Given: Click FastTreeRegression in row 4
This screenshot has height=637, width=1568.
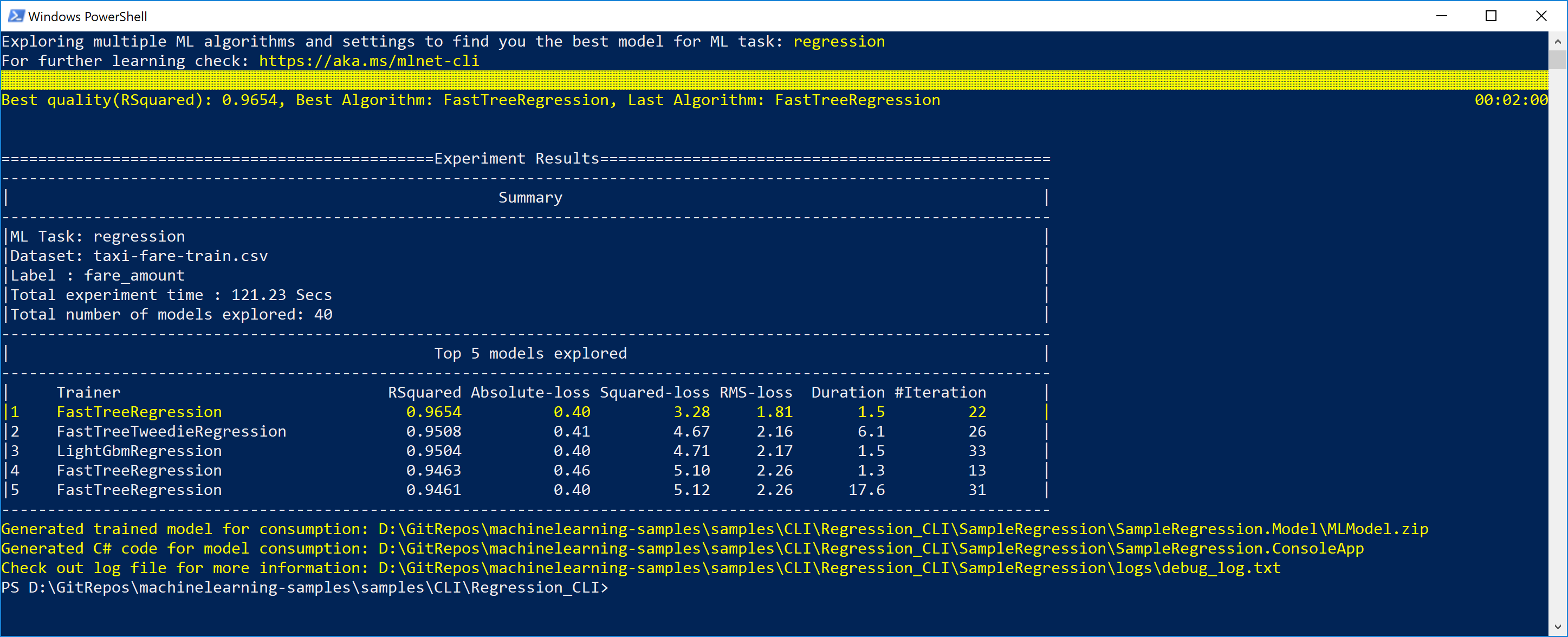Looking at the screenshot, I should pos(139,470).
